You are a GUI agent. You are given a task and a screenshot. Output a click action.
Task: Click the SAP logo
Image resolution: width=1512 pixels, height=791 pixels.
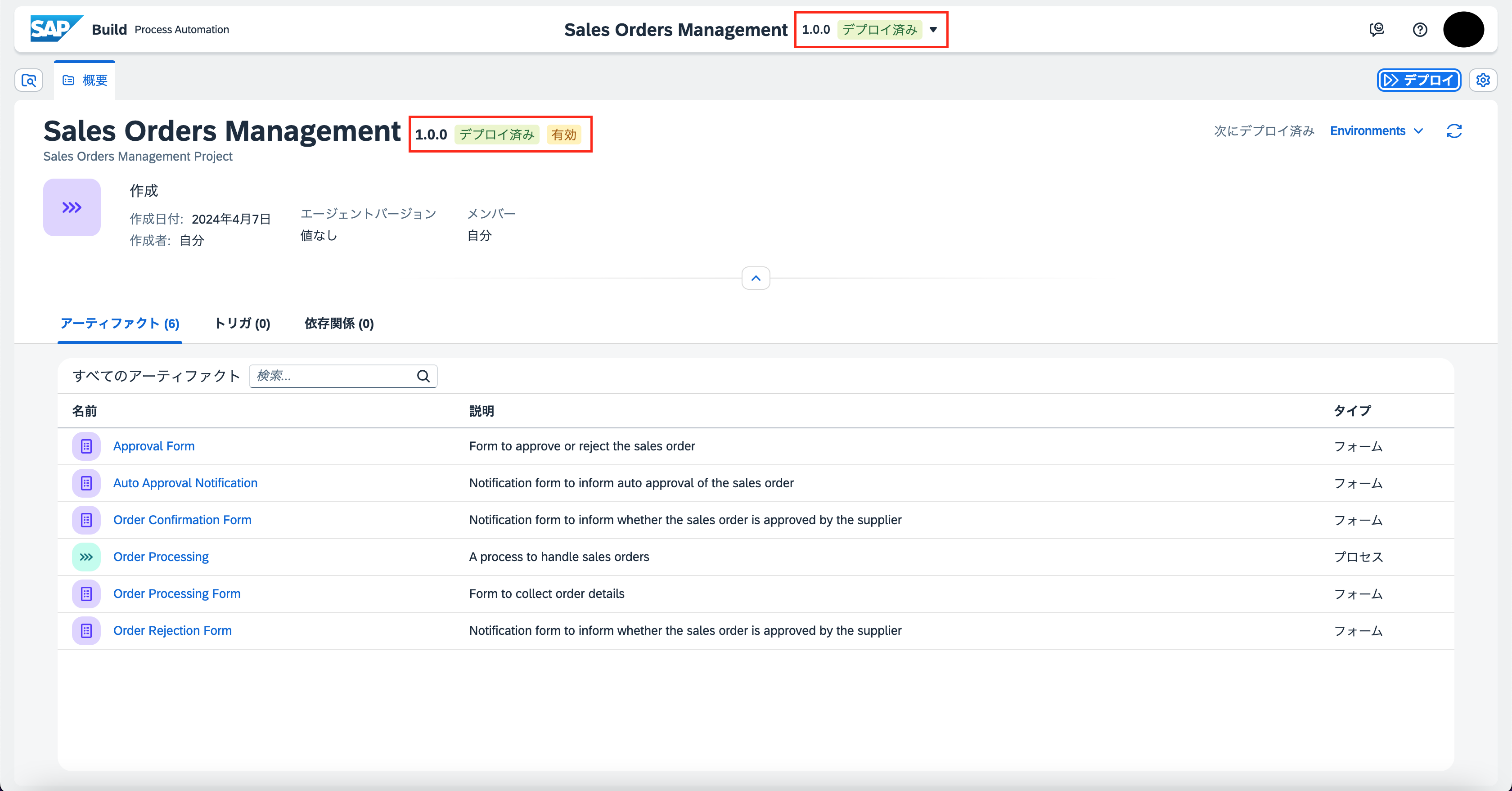[56, 29]
